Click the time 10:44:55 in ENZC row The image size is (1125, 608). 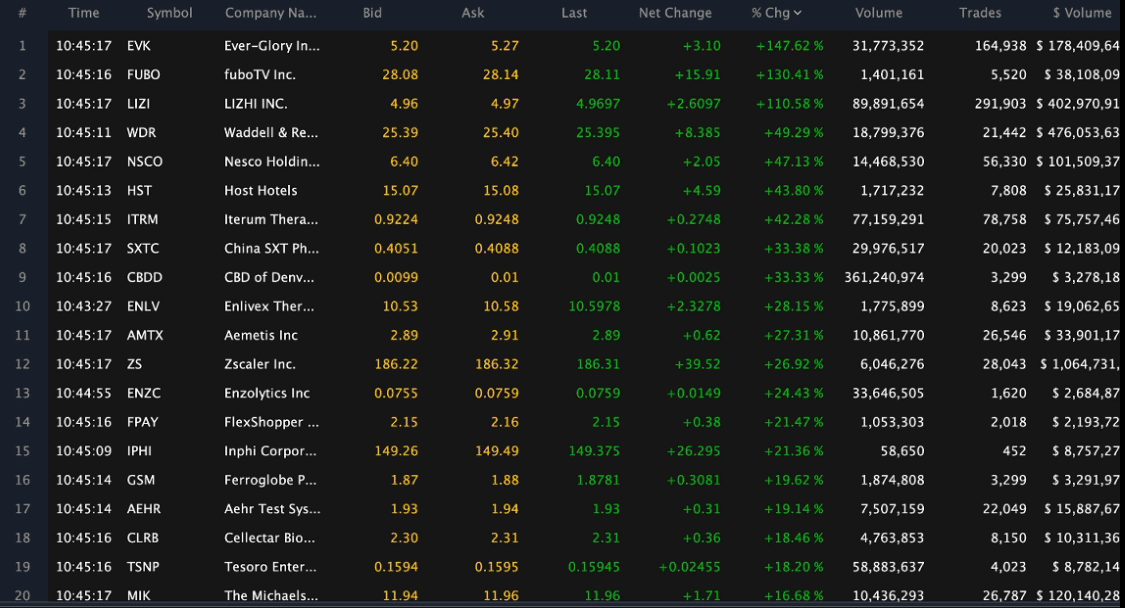(x=84, y=393)
